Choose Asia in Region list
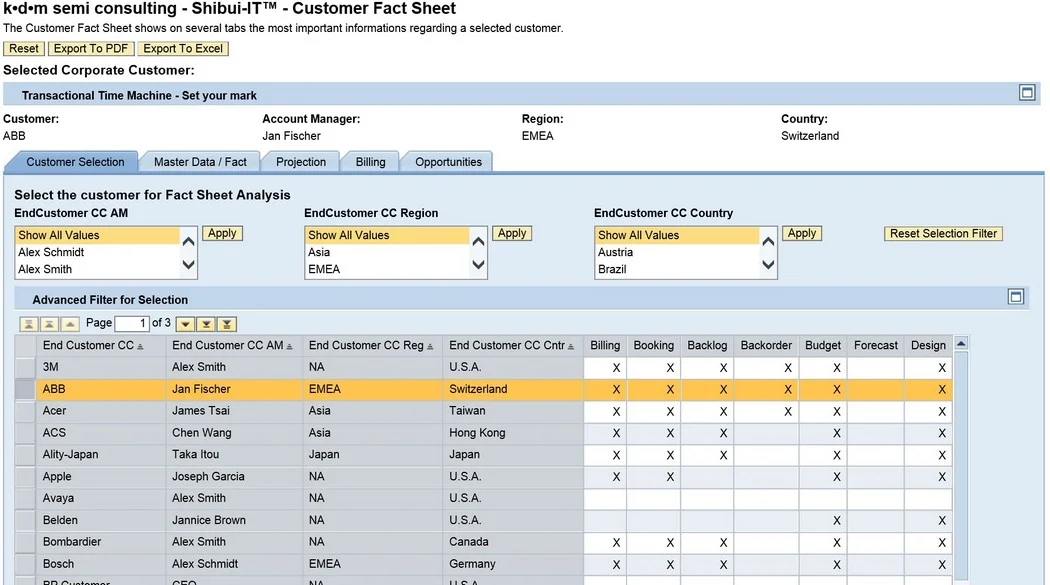 (x=388, y=252)
